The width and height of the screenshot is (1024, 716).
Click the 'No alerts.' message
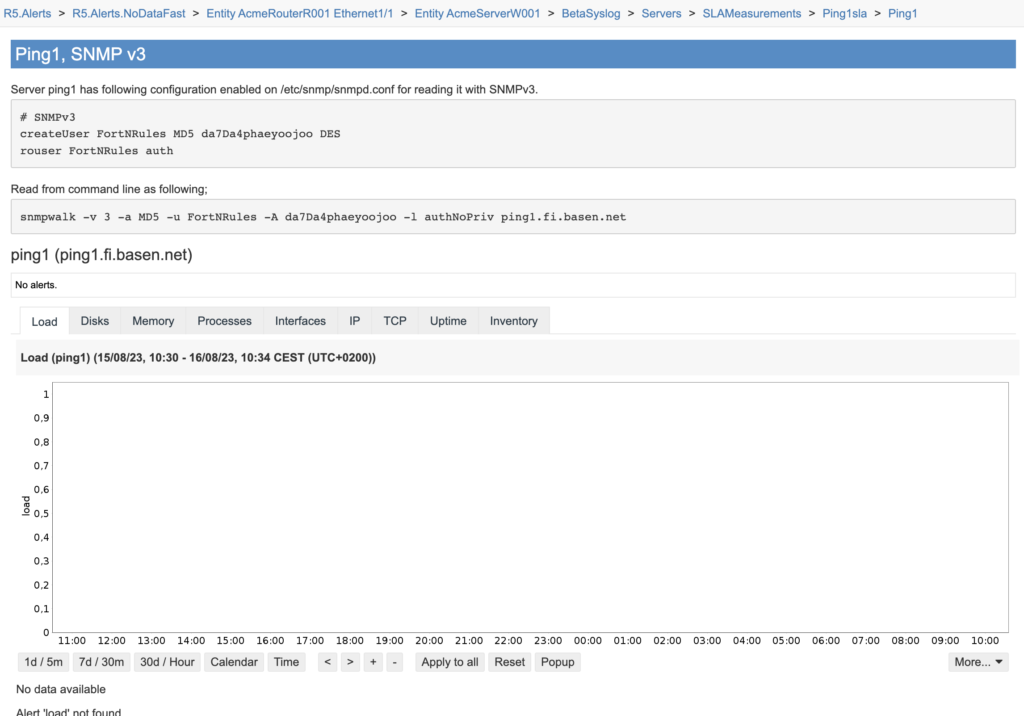(x=36, y=285)
